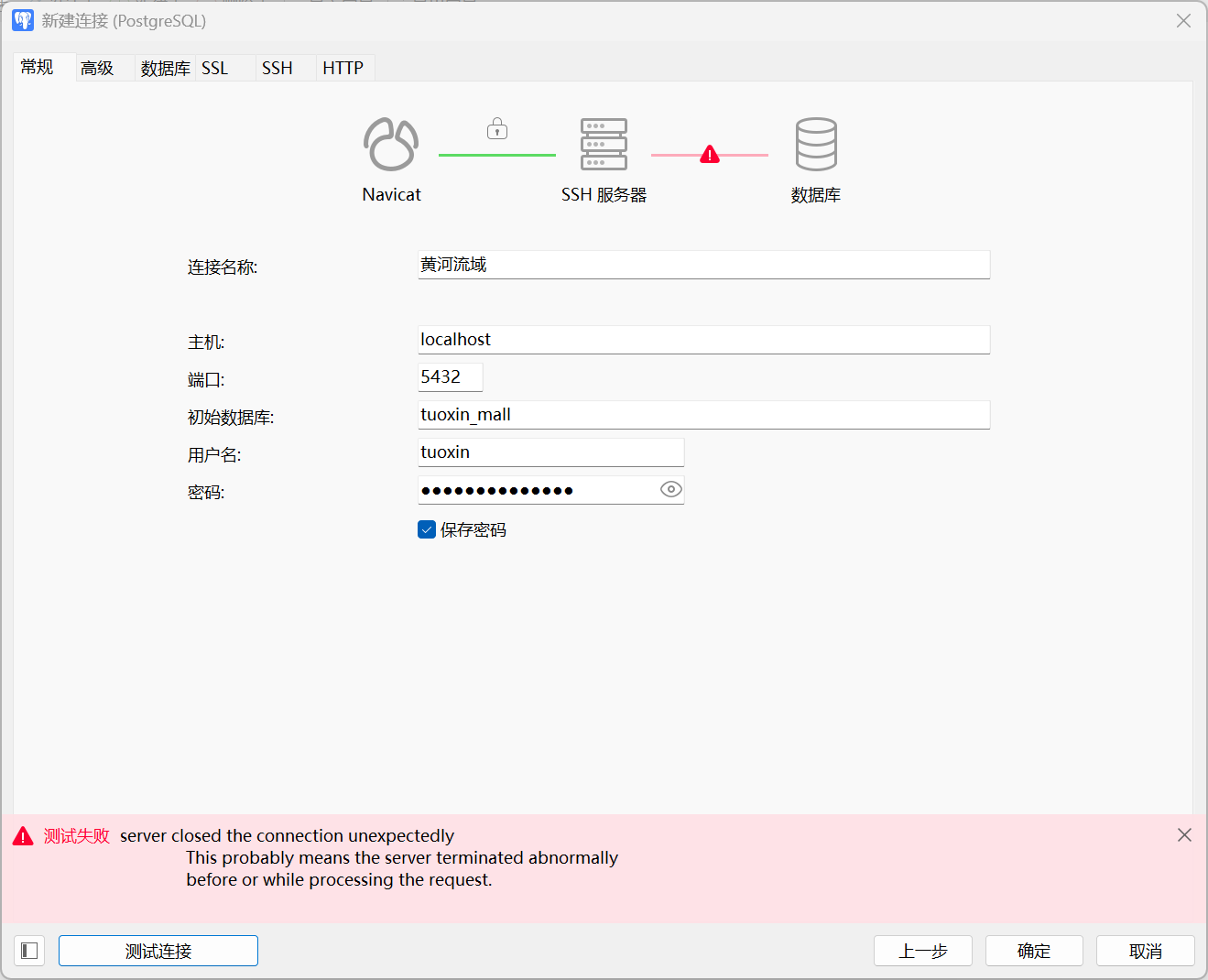Click the SSH server rack icon
Screen dimensions: 1208x980
[x=604, y=144]
